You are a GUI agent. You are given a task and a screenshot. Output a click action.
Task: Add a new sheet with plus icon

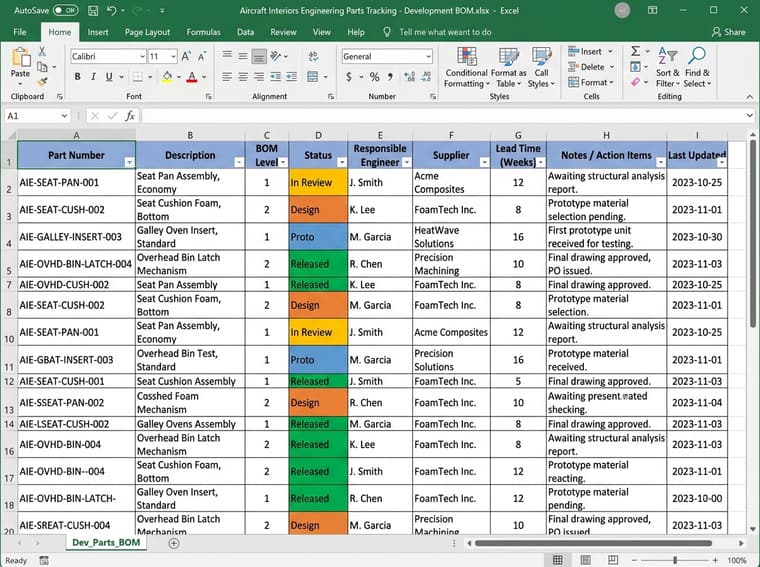click(x=174, y=543)
